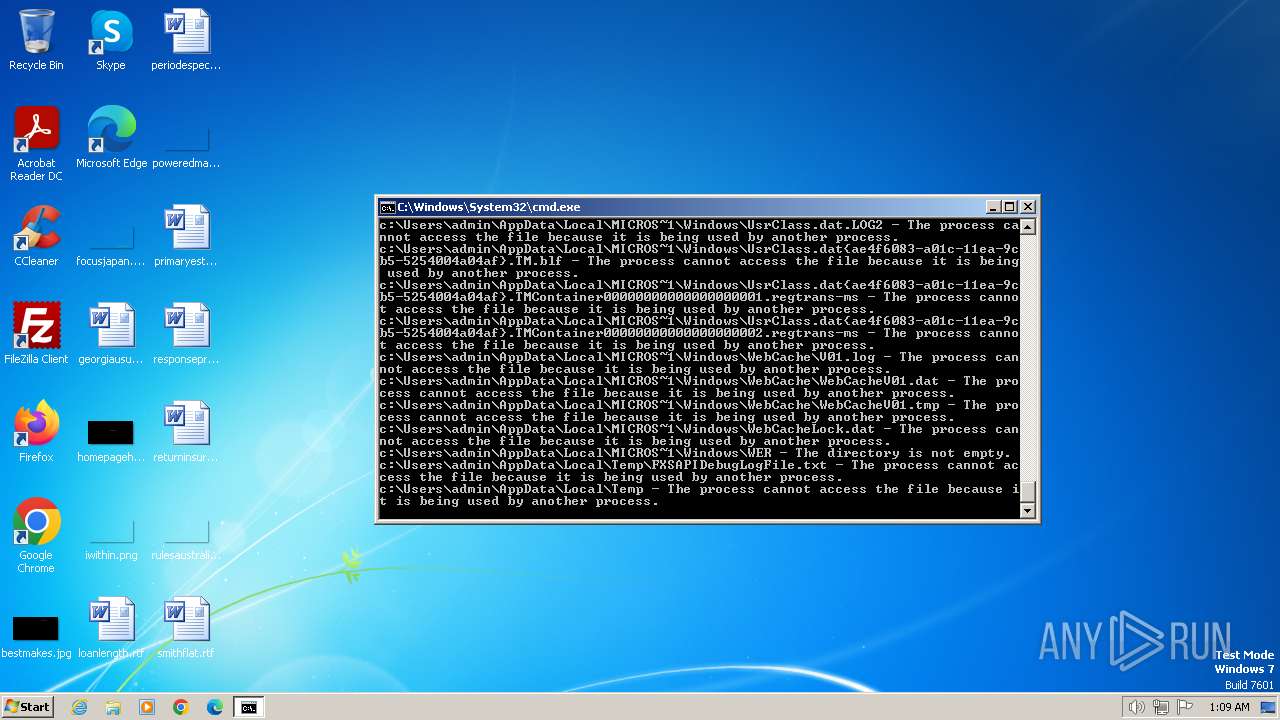The image size is (1280, 720).
Task: Select the georgiausu Word document
Action: click(x=111, y=334)
